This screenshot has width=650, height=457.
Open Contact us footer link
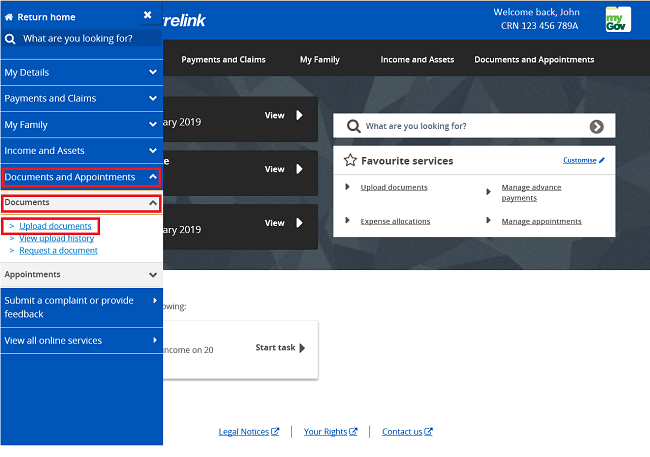pyautogui.click(x=402, y=432)
